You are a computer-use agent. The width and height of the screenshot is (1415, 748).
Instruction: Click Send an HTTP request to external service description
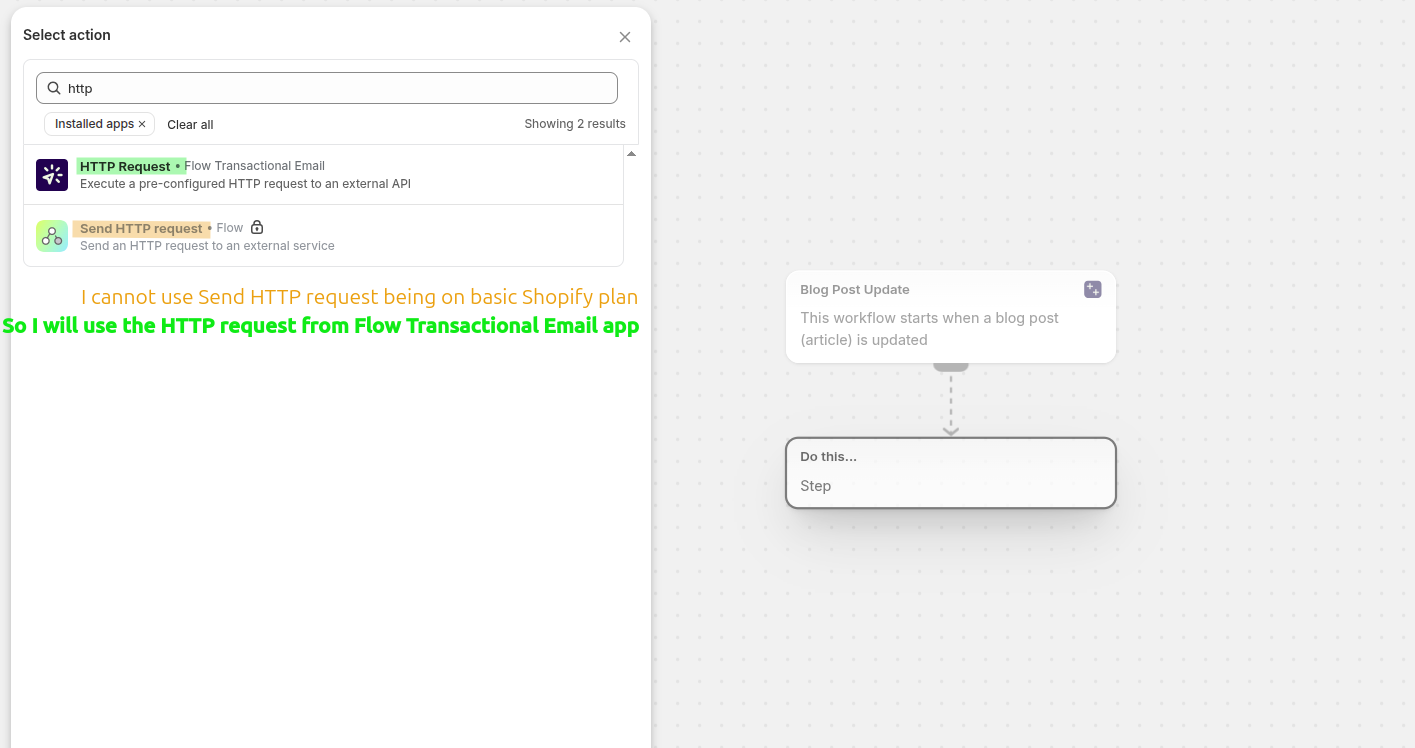207,246
